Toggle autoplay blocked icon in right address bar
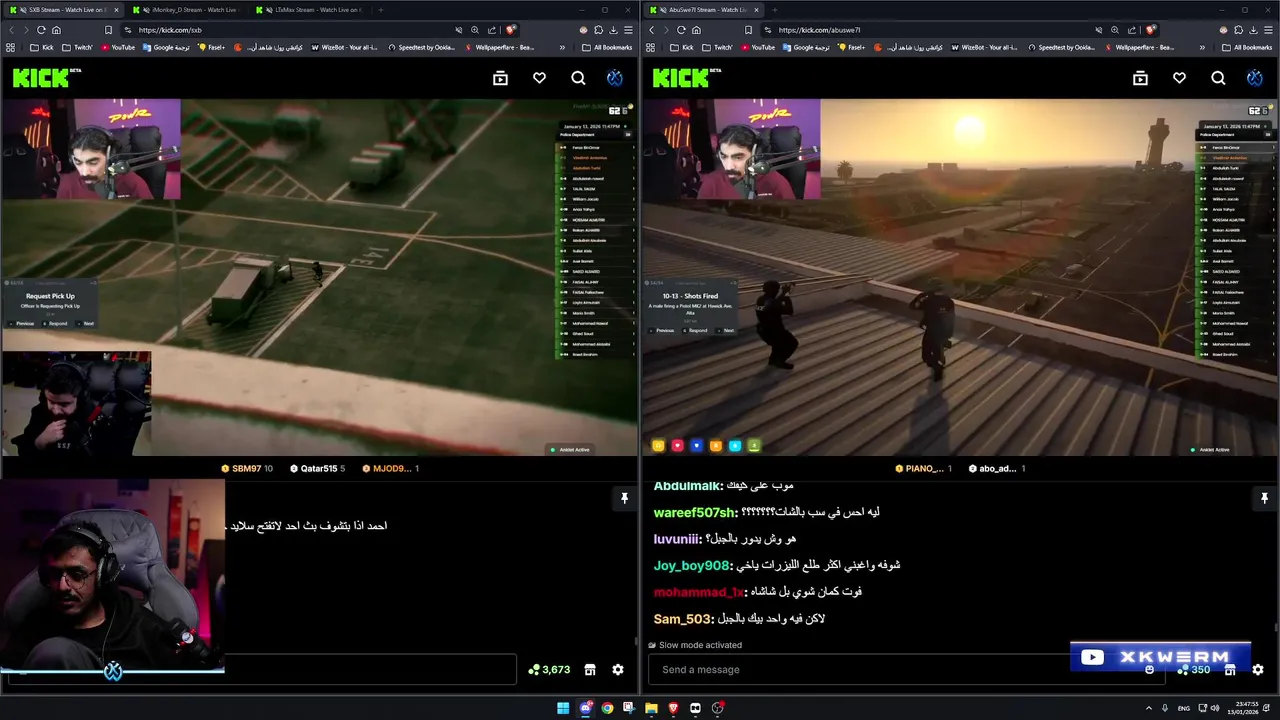The width and height of the screenshot is (1280, 720). [x=1099, y=30]
